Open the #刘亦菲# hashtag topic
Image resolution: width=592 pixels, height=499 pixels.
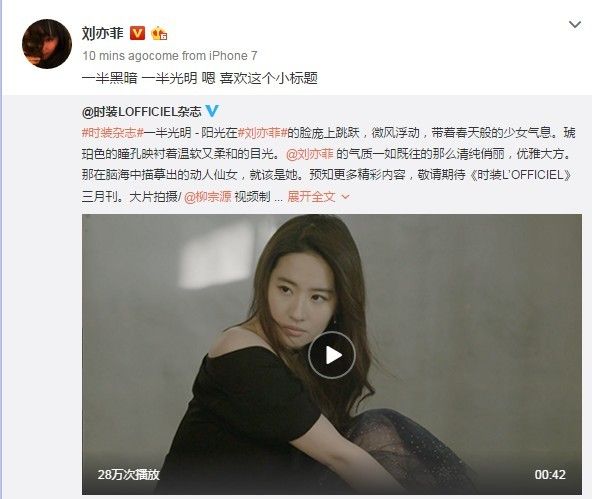point(262,132)
